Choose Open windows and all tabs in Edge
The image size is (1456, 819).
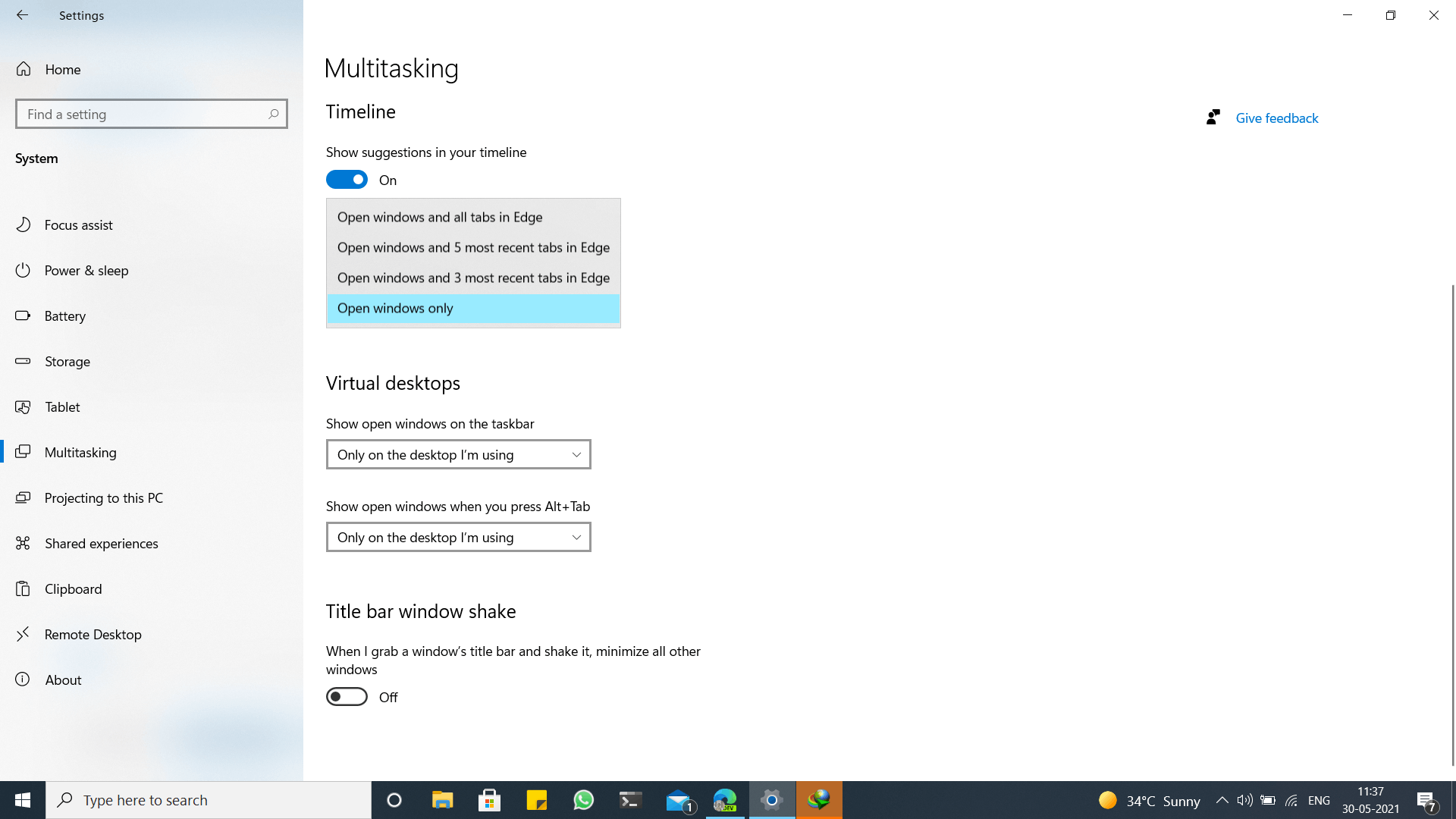(x=473, y=217)
